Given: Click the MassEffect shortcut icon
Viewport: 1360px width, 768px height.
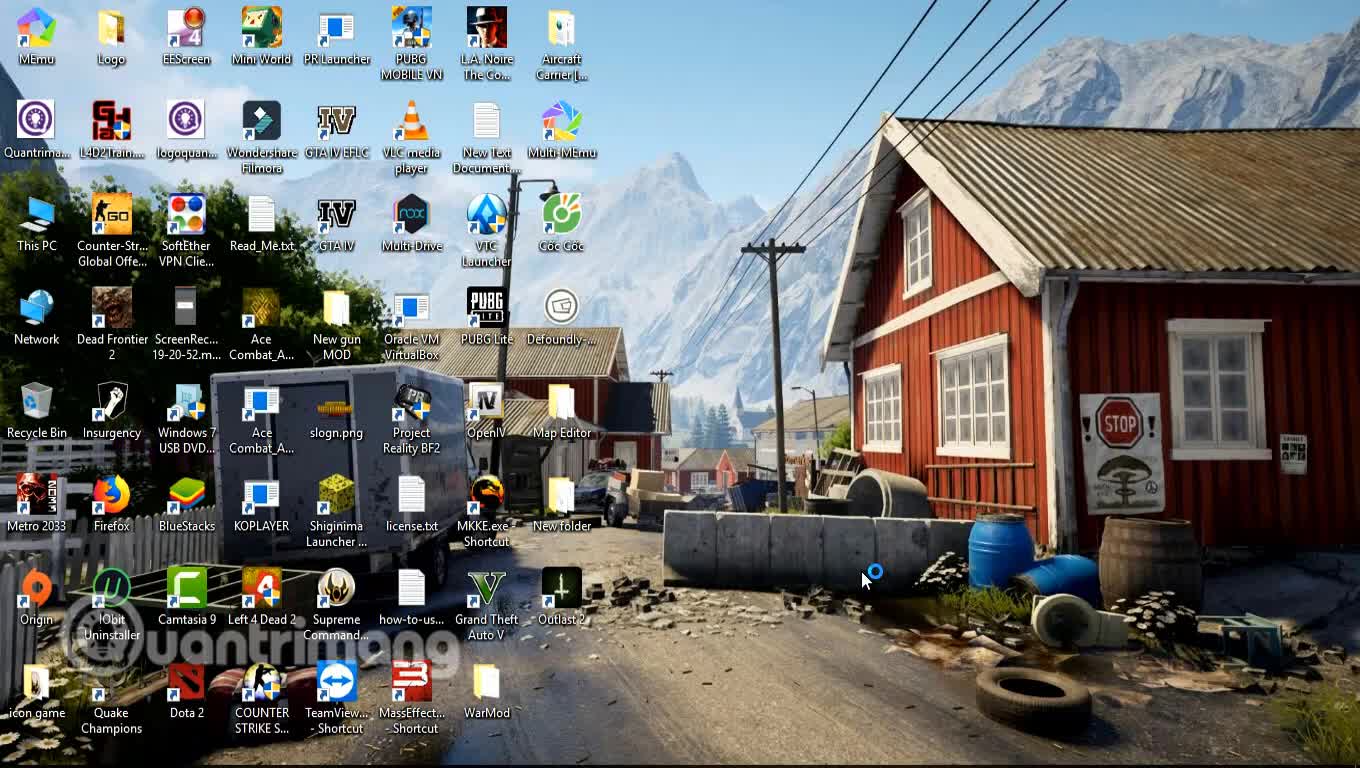Looking at the screenshot, I should pos(412,697).
